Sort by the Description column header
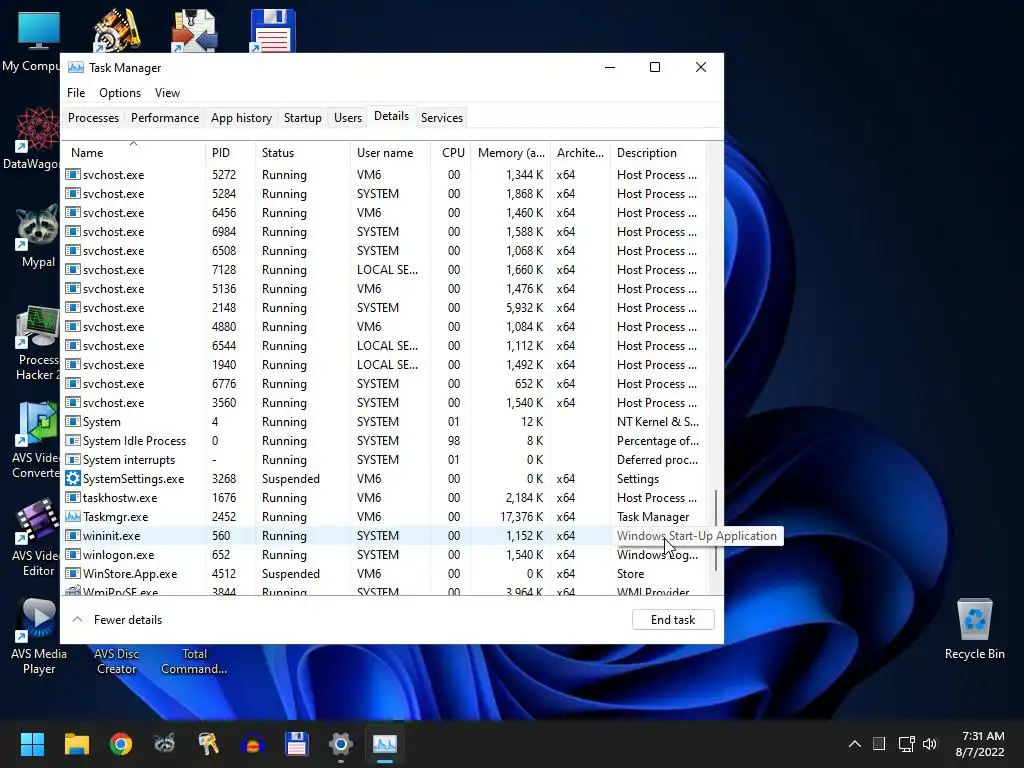Image resolution: width=1024 pixels, height=768 pixels. pos(658,152)
